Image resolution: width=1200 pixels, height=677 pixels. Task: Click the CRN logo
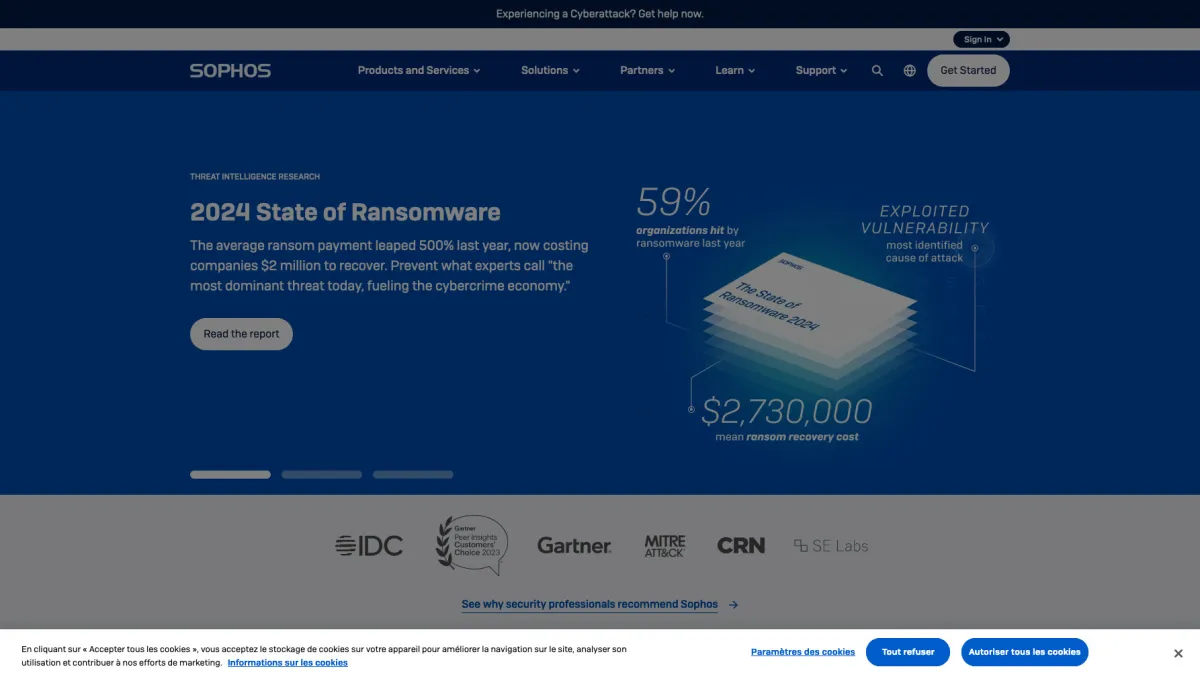741,546
